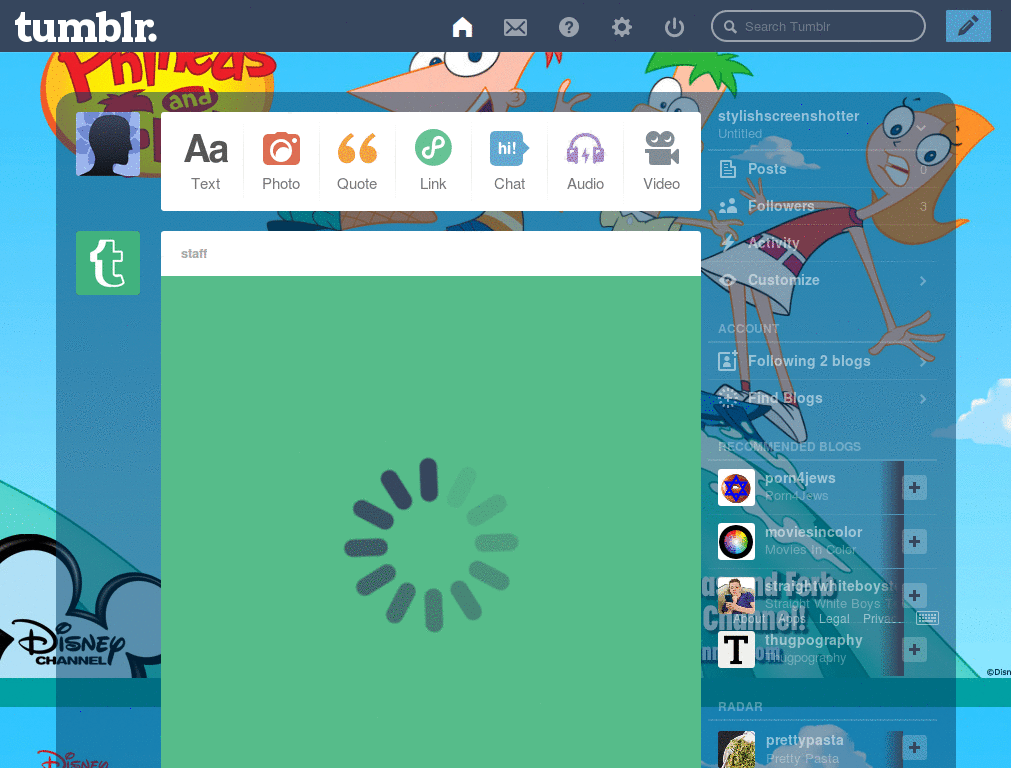The image size is (1024, 768).
Task: Click the Following person-plus icon
Action: tap(728, 360)
